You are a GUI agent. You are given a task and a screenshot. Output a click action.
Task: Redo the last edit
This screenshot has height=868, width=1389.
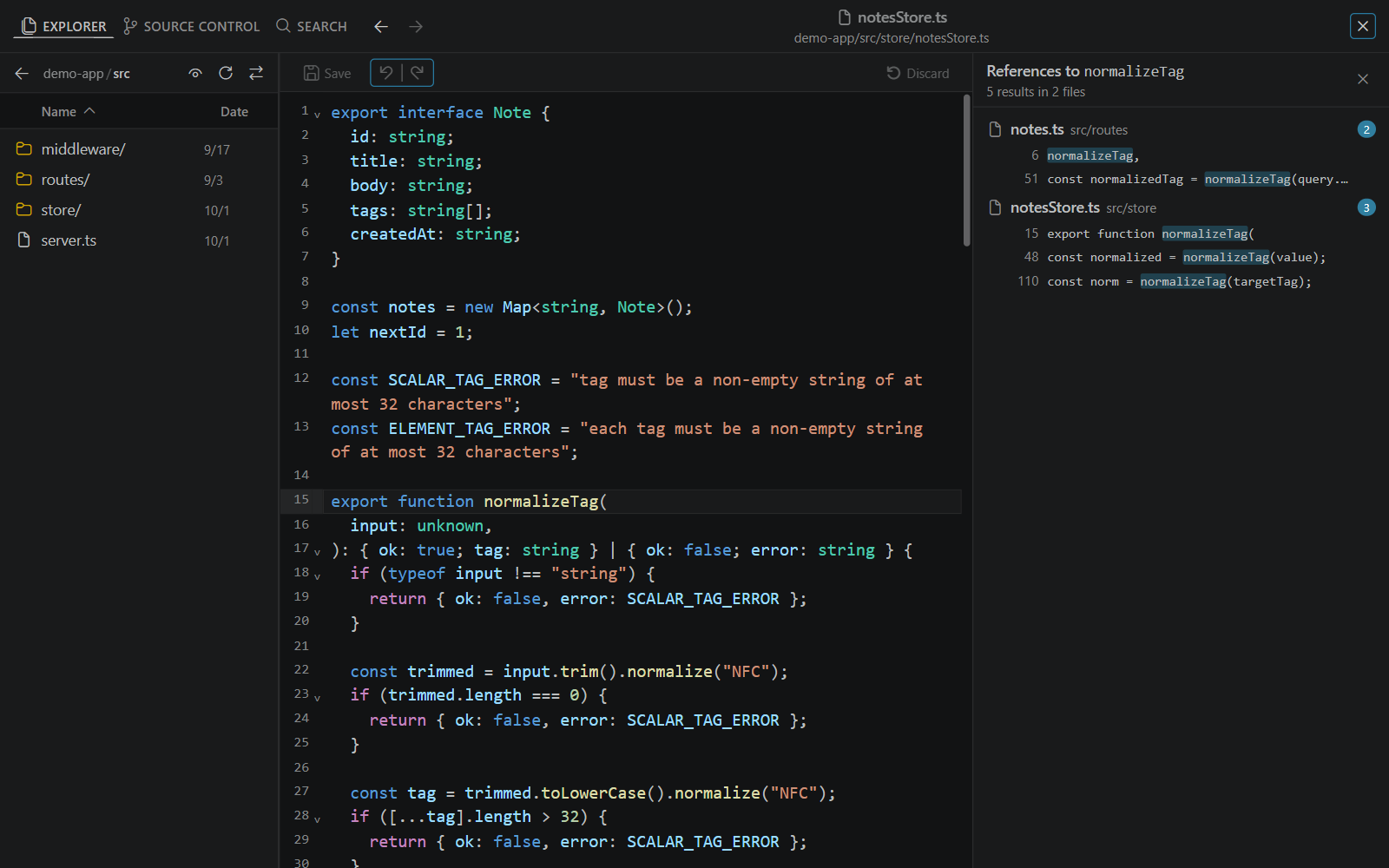(x=418, y=73)
